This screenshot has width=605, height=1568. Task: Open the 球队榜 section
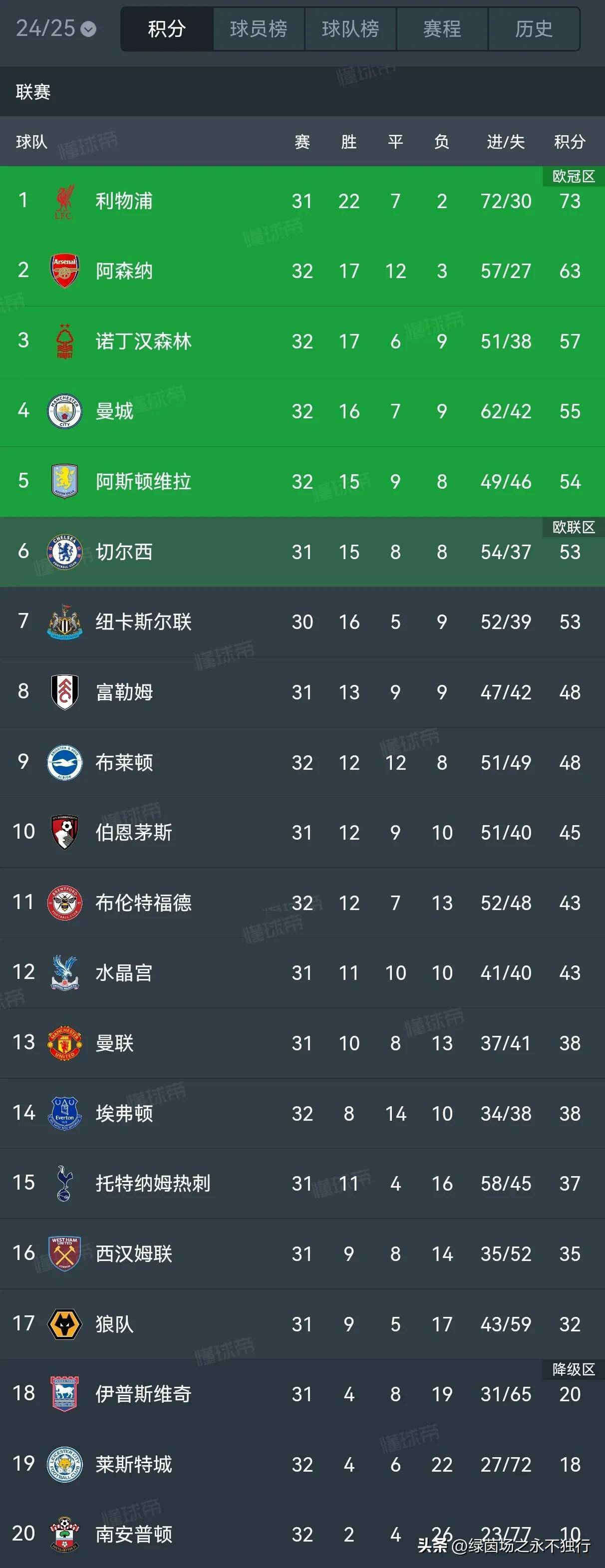[350, 27]
